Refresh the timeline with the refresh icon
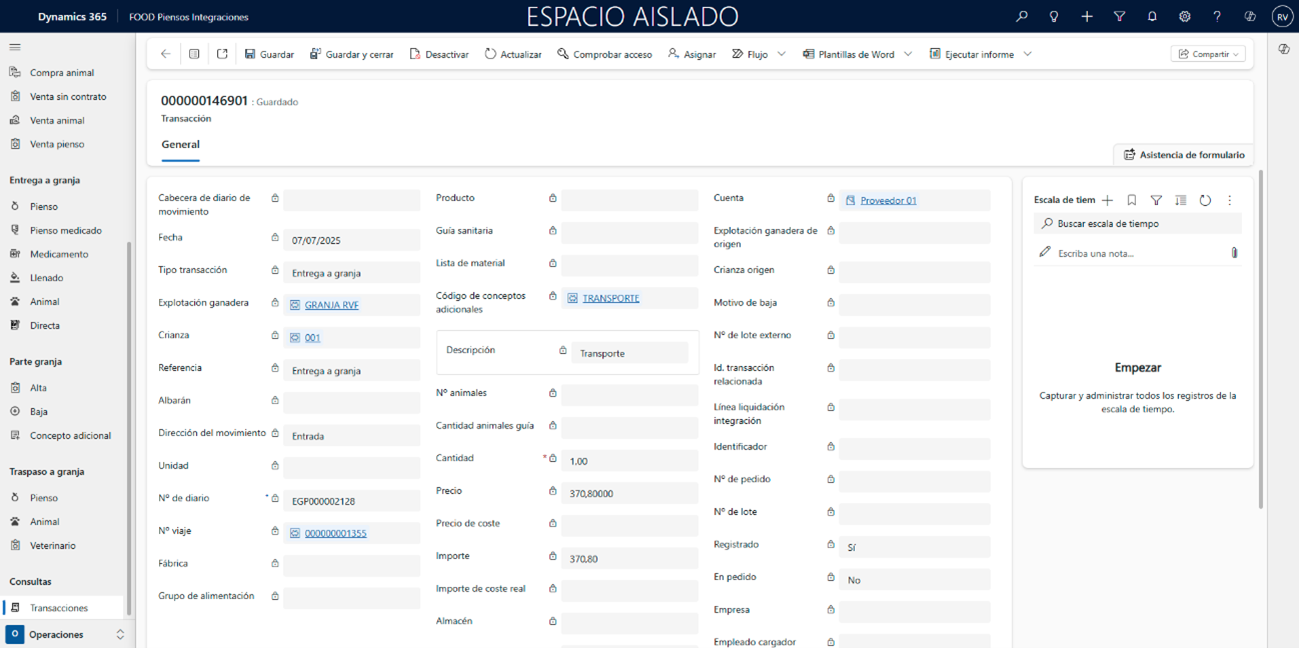The width and height of the screenshot is (1299, 648). (x=1205, y=200)
